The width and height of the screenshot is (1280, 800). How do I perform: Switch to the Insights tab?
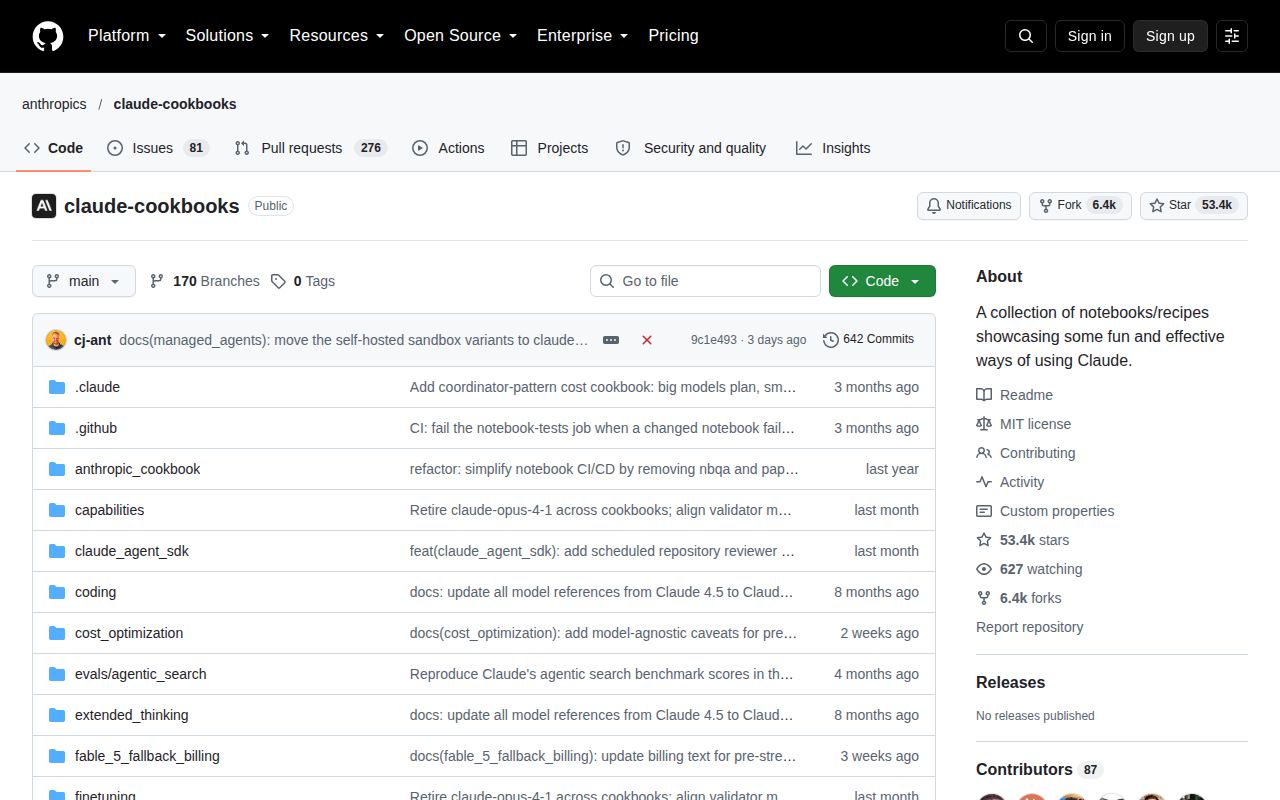(x=833, y=148)
